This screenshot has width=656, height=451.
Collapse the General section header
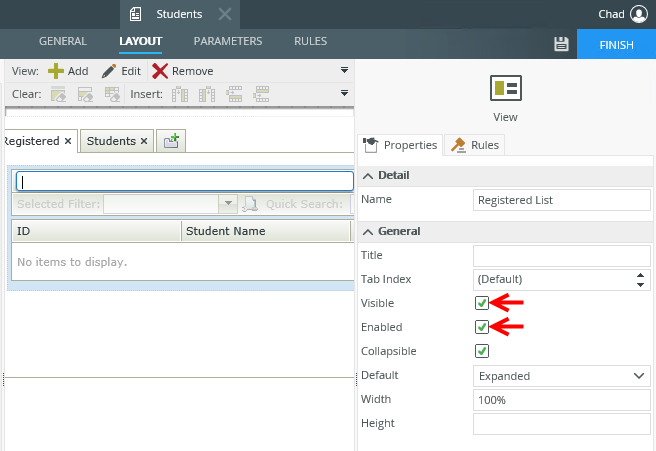(x=368, y=231)
